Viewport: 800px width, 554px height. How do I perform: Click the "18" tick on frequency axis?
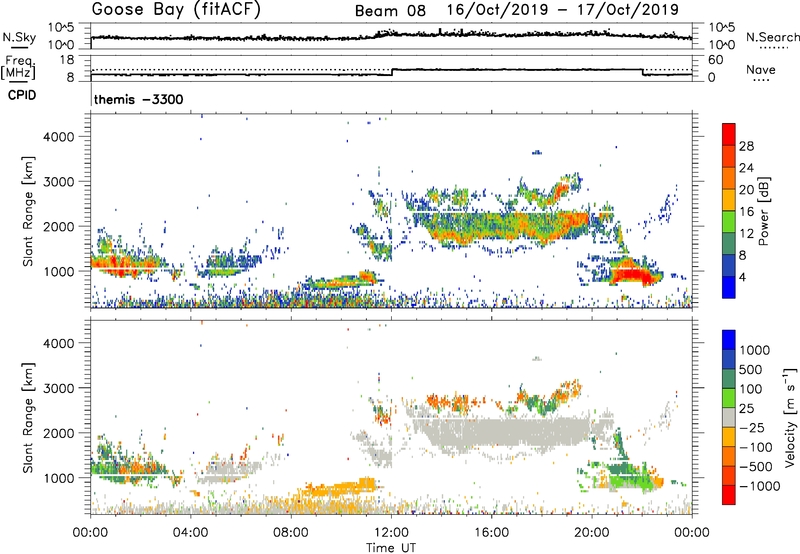(x=66, y=59)
